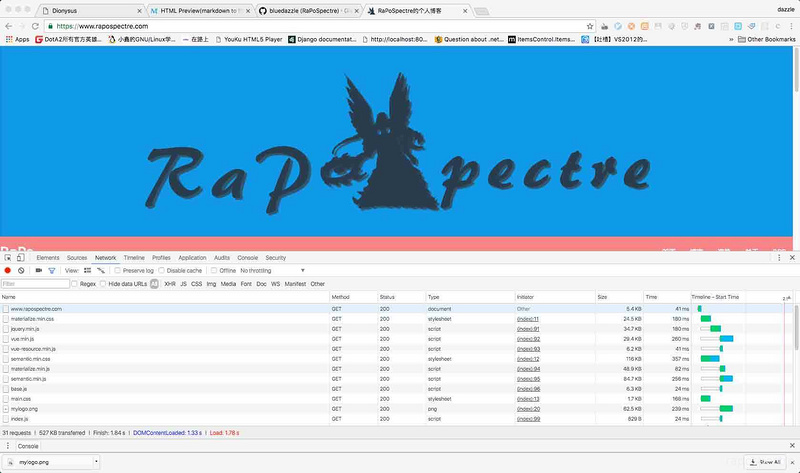
Task: Show hidden bookmarks with the chevron
Action: [x=731, y=39]
